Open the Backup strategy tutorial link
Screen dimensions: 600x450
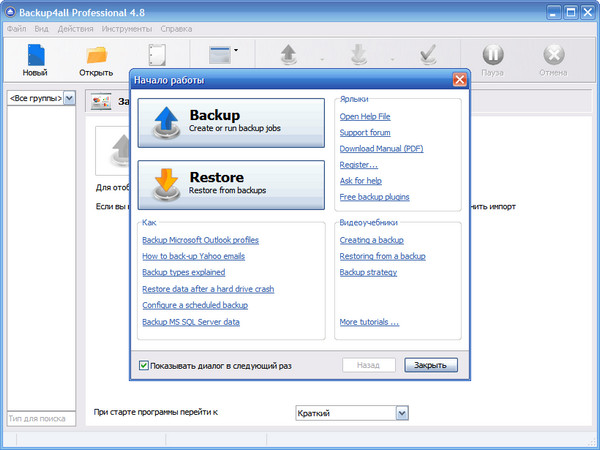pos(368,272)
